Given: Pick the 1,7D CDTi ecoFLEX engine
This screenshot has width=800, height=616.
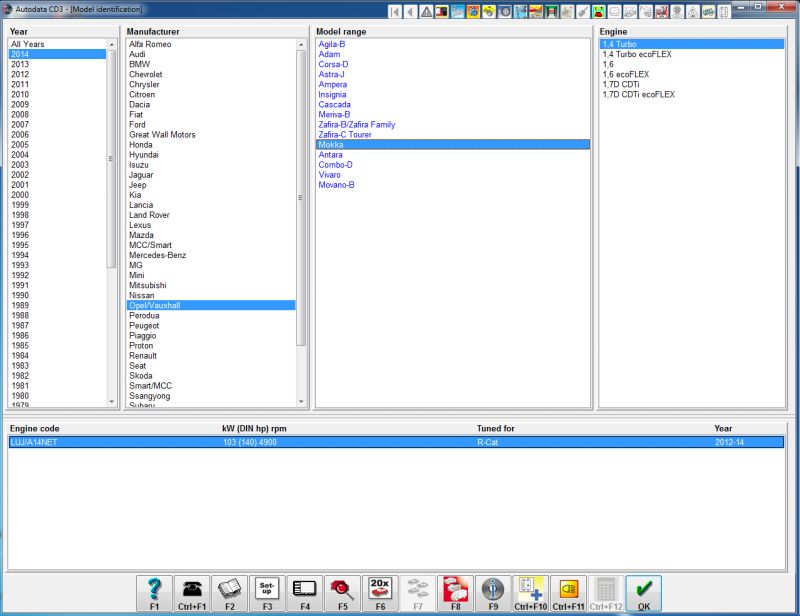Looking at the screenshot, I should 638,95.
